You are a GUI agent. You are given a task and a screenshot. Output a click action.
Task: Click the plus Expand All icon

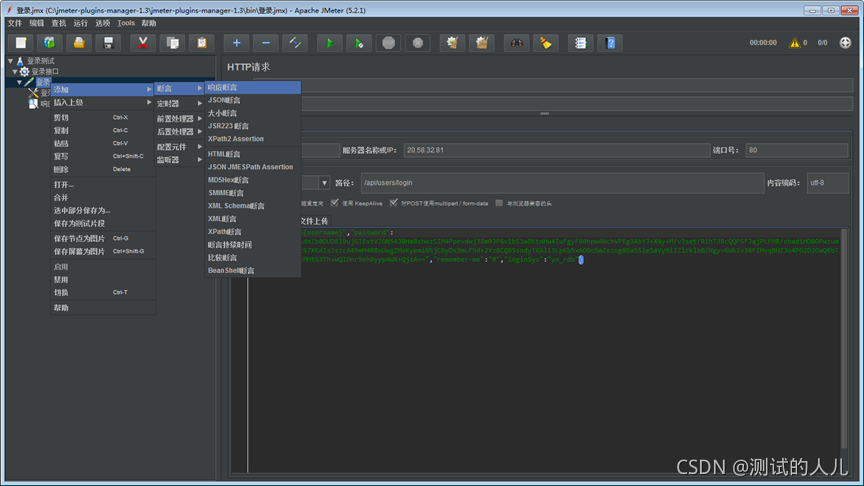coord(236,43)
